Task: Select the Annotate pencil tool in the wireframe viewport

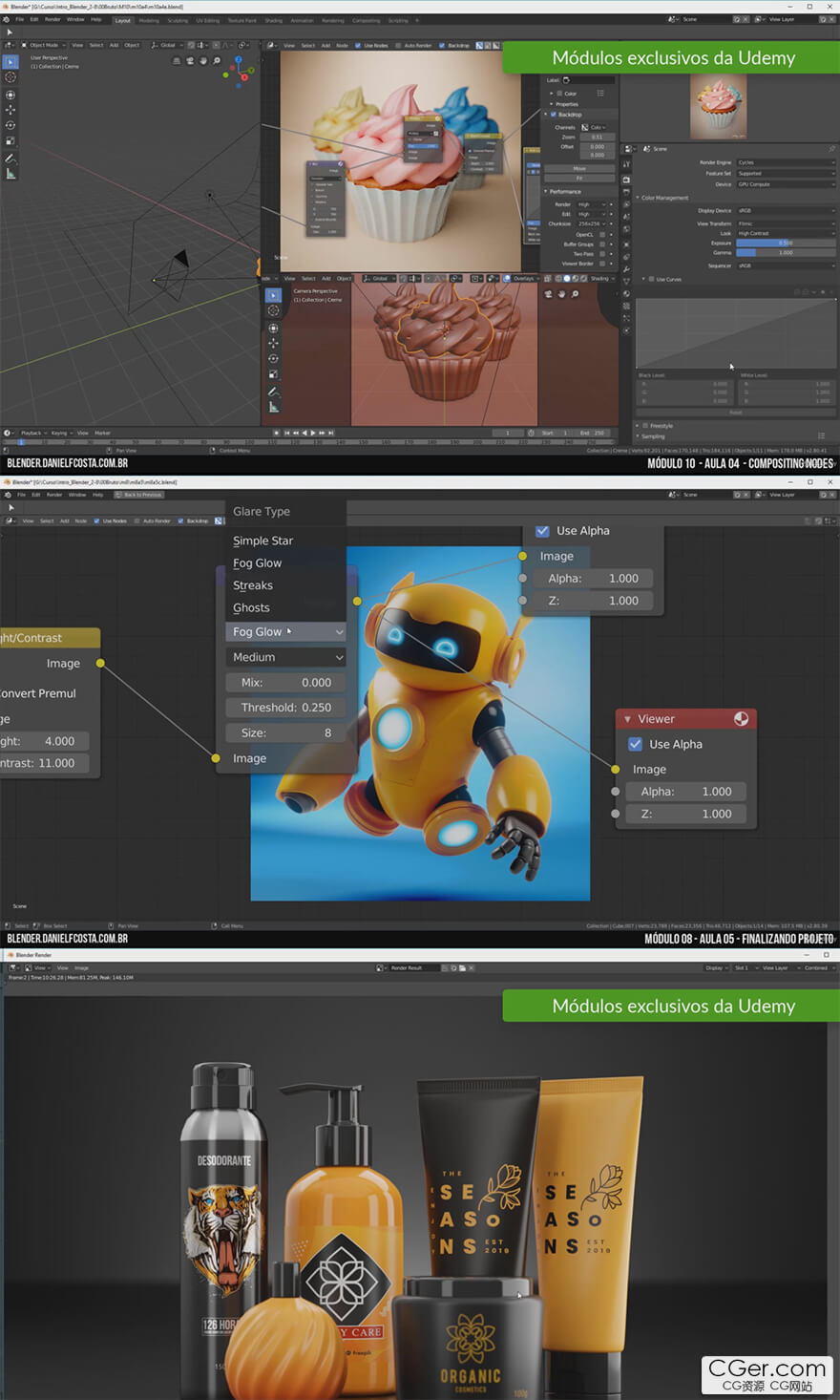Action: [10, 158]
